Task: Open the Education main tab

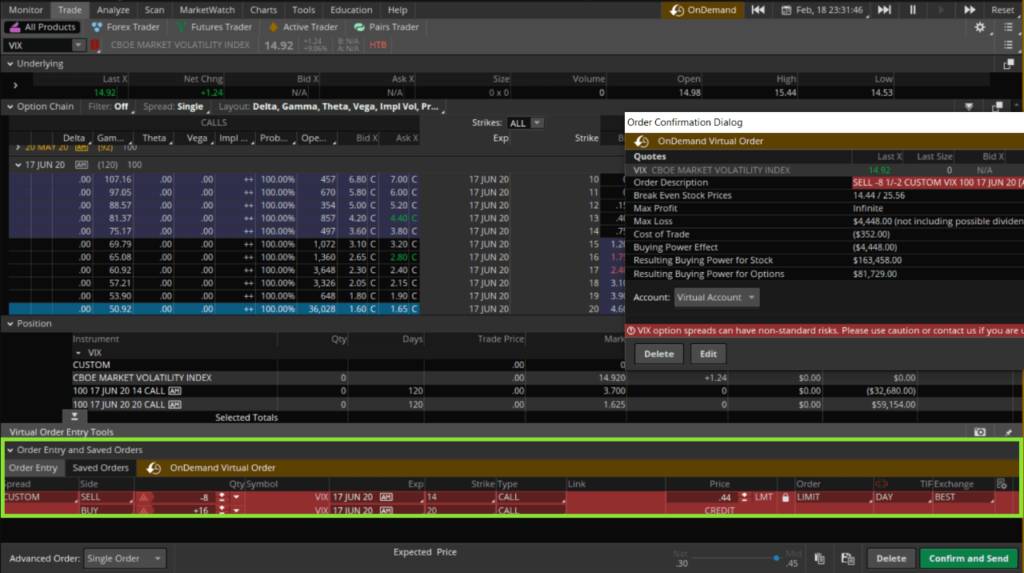Action: tap(351, 10)
